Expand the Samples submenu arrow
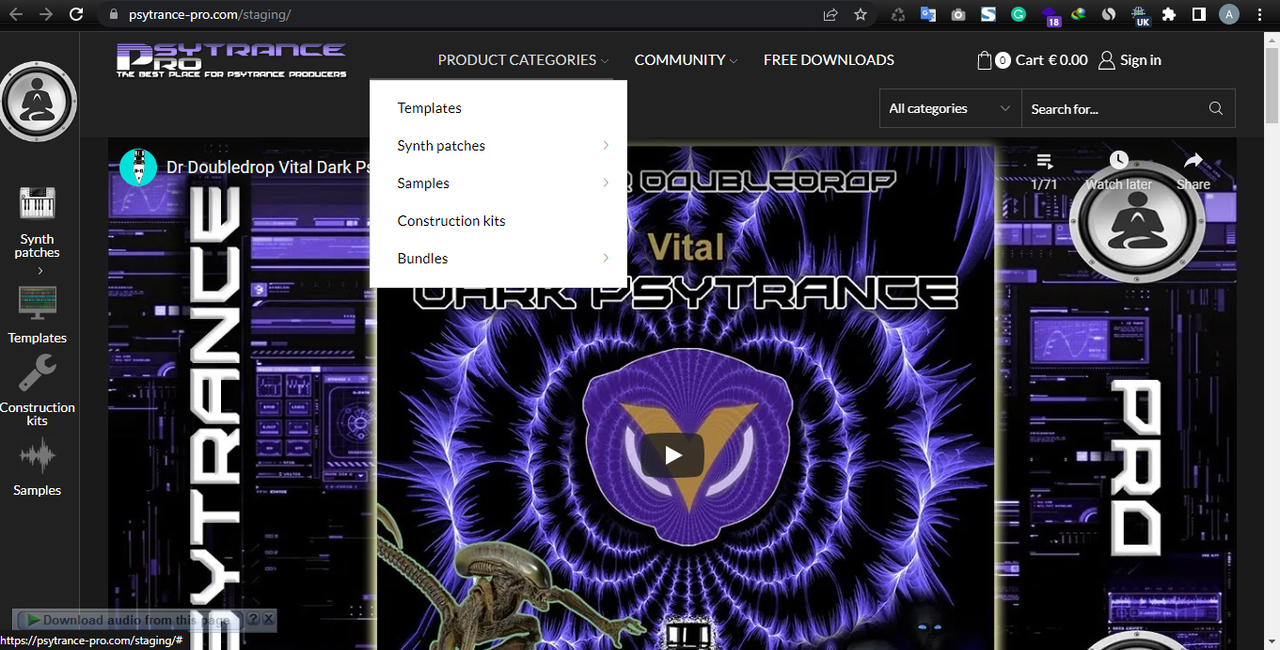Screen dimensions: 1280x650 click(606, 183)
